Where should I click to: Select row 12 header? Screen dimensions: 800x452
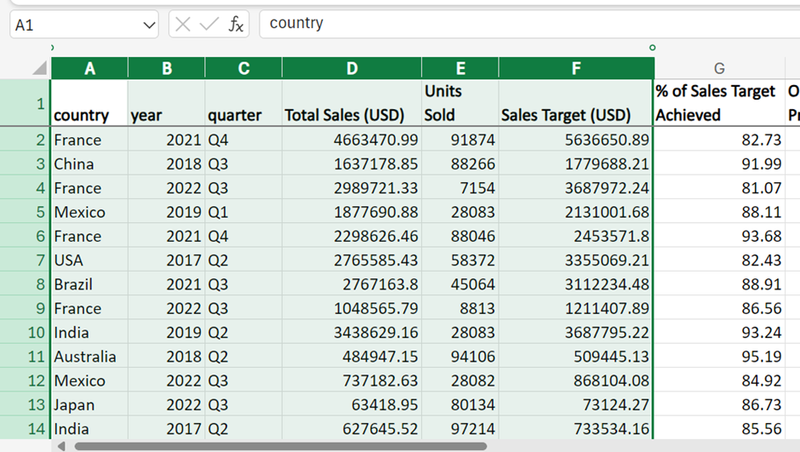[25, 381]
